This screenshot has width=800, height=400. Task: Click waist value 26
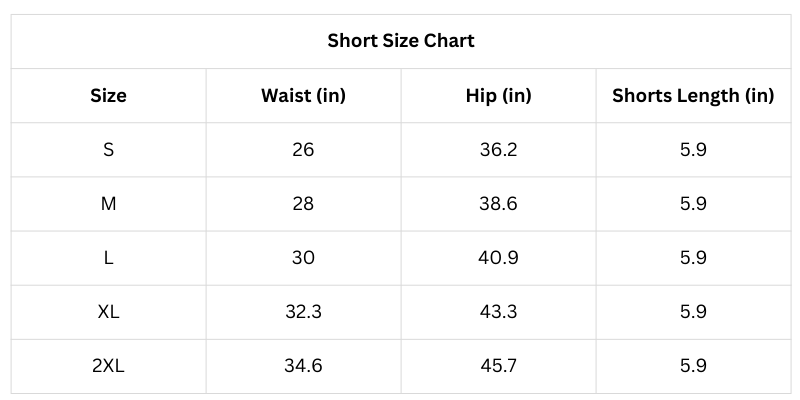point(303,150)
